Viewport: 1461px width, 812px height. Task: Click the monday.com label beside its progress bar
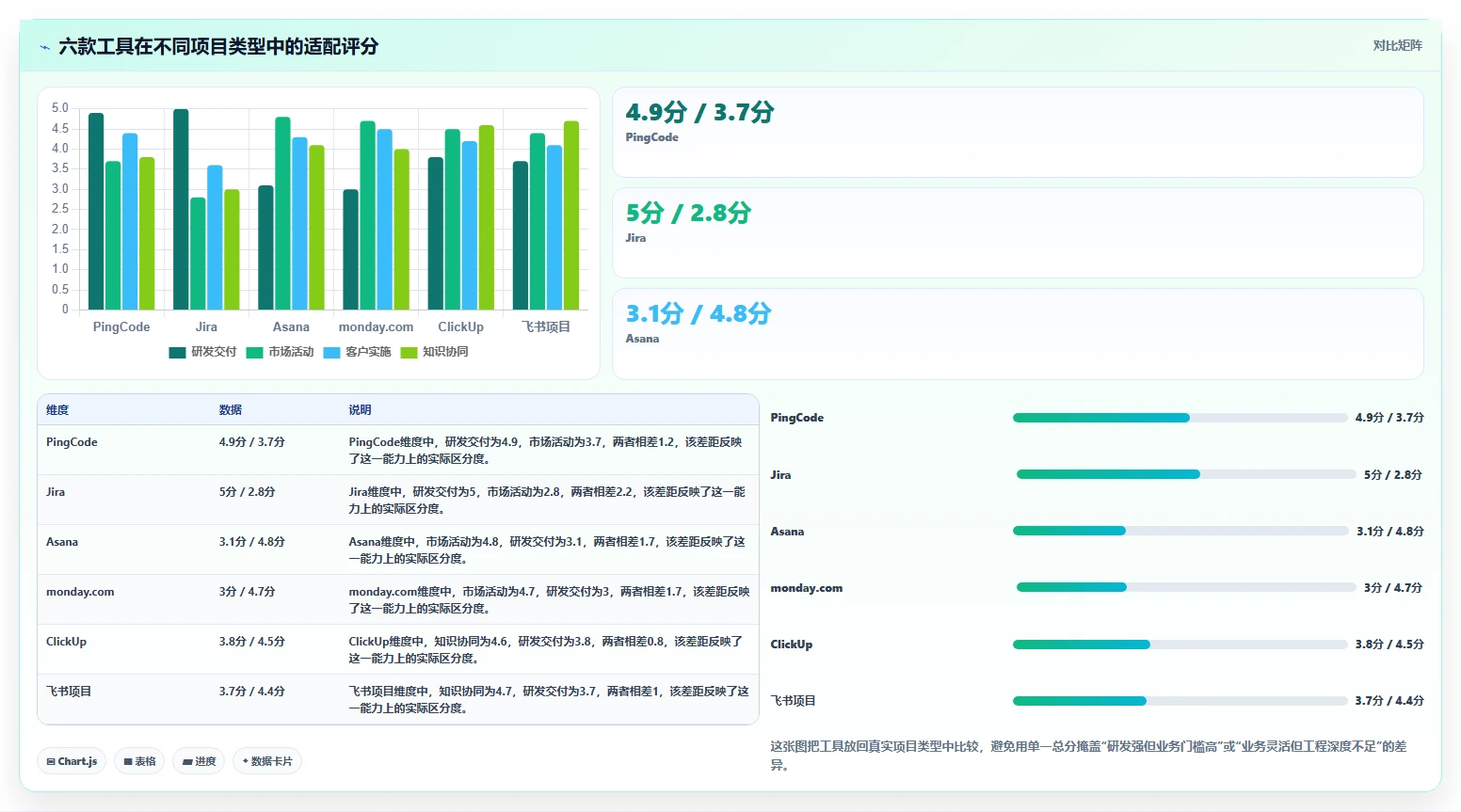(807, 588)
